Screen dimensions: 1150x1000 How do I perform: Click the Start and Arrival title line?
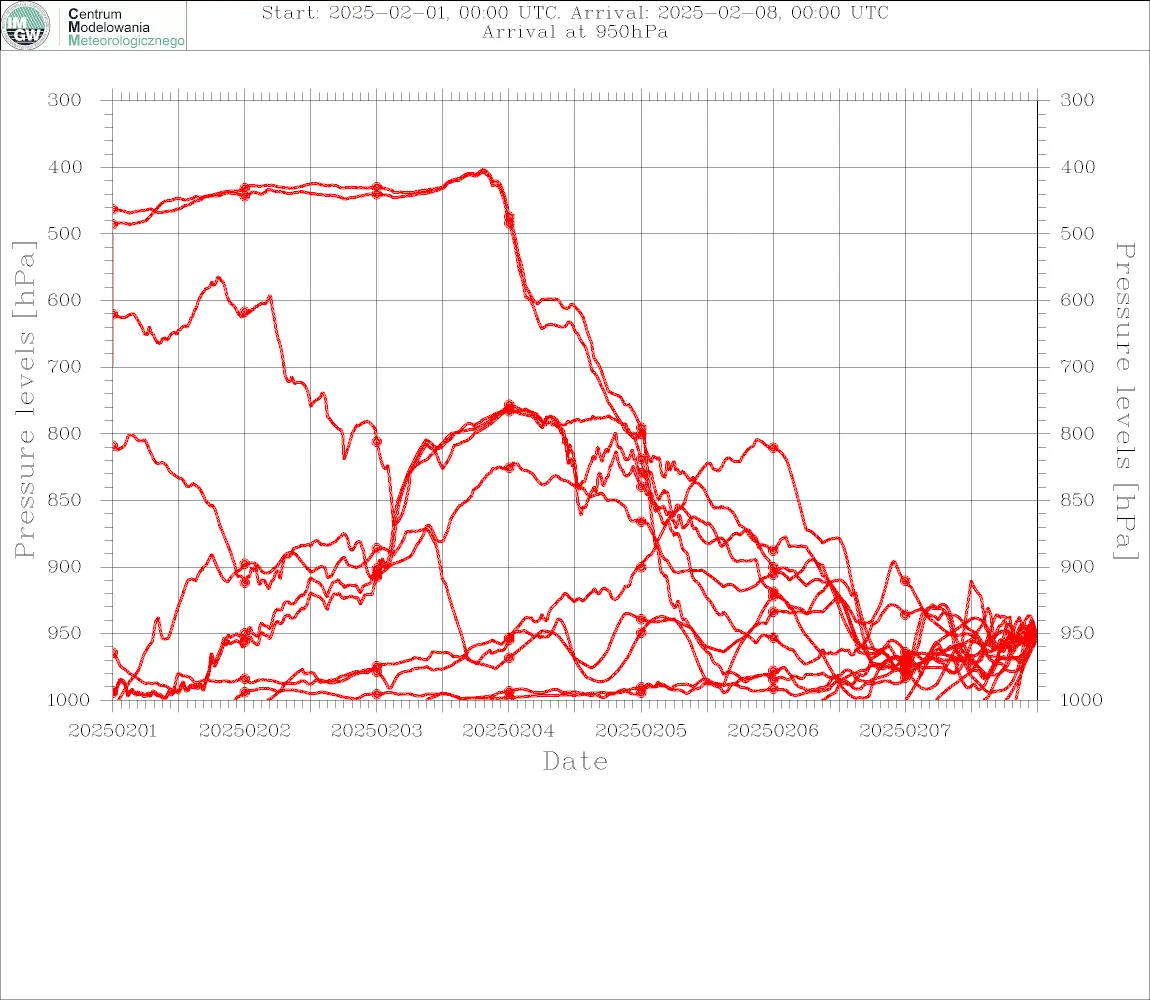[575, 12]
